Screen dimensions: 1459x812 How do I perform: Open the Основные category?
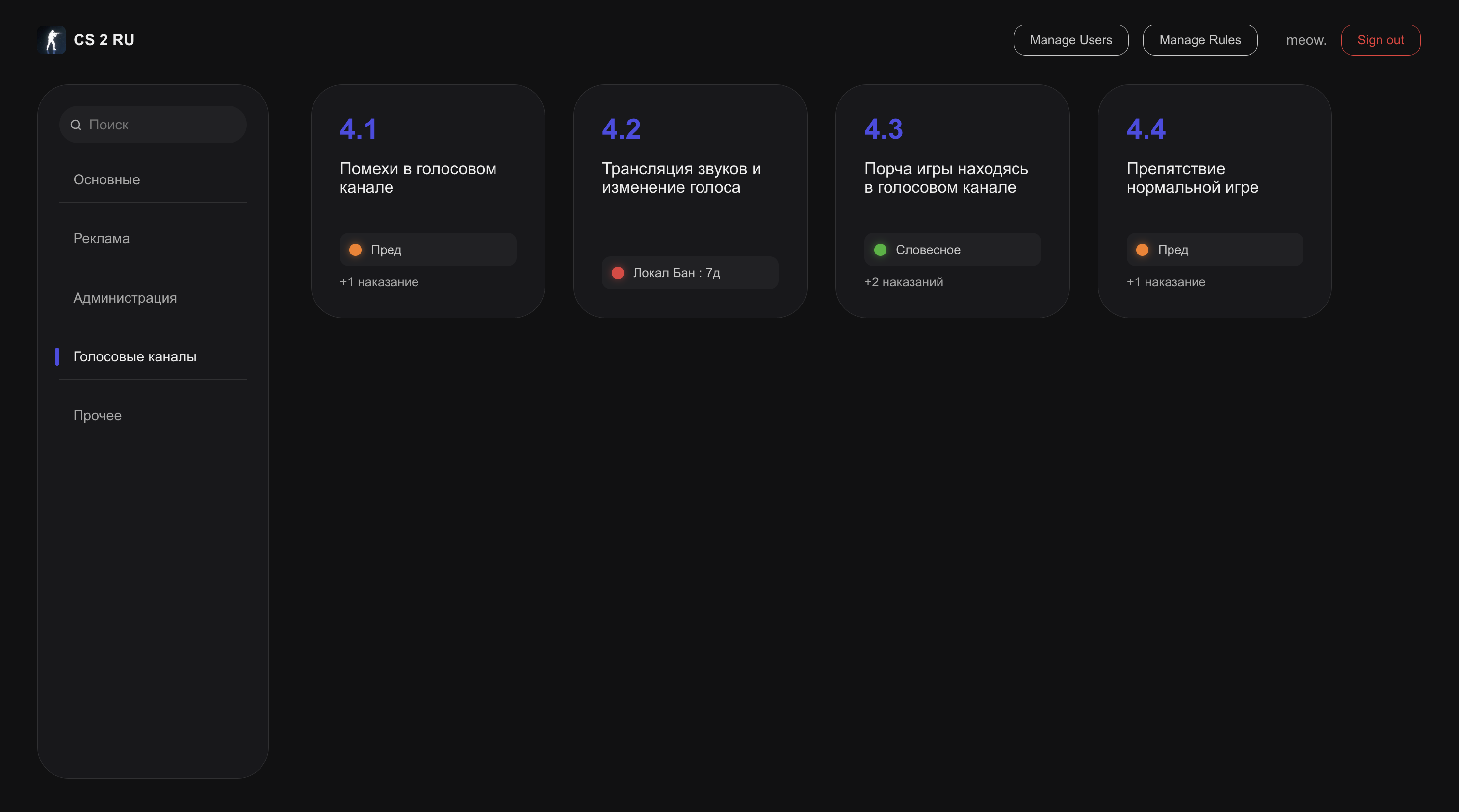click(x=106, y=179)
